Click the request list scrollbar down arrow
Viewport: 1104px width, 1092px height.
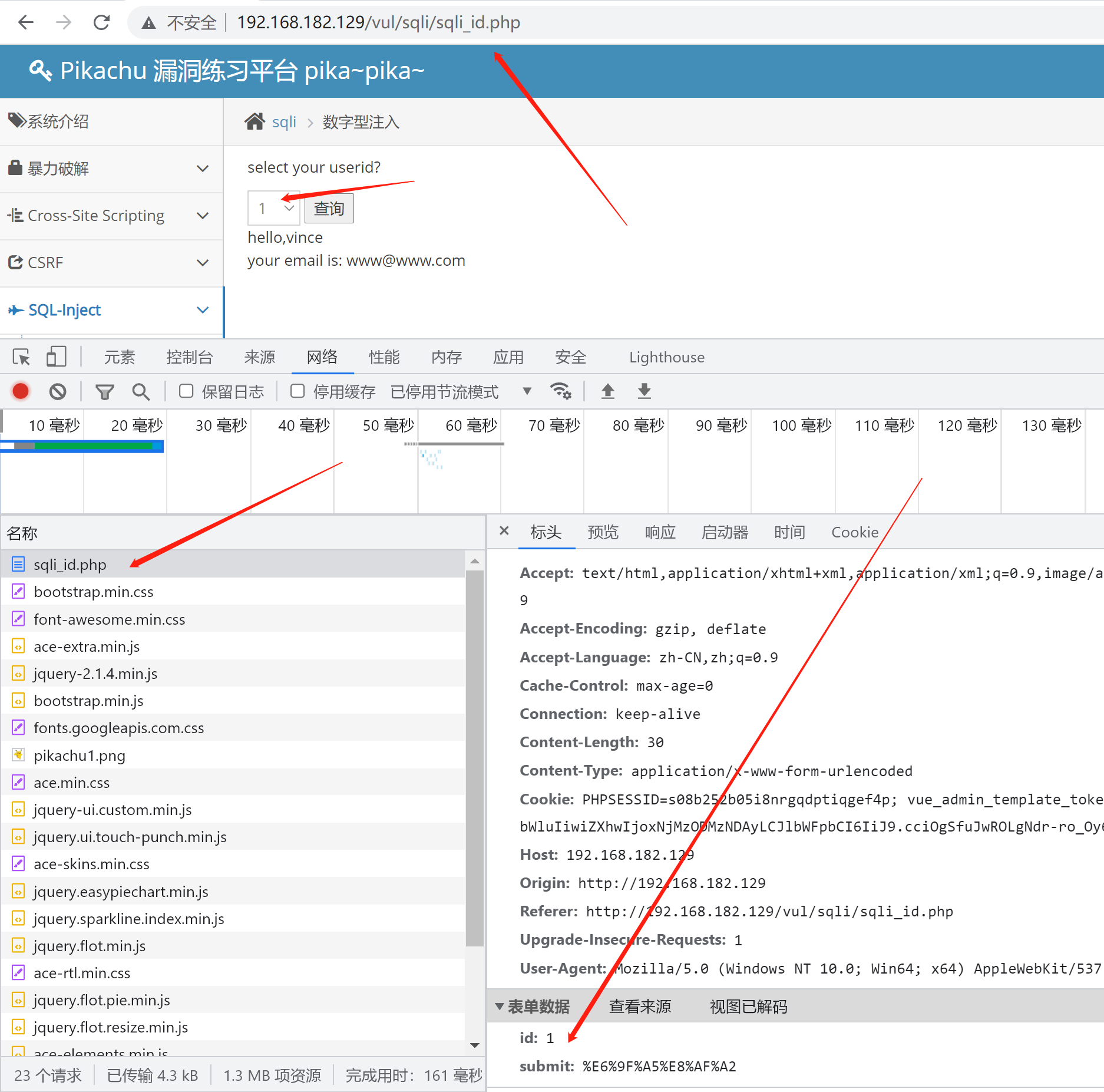475,1045
